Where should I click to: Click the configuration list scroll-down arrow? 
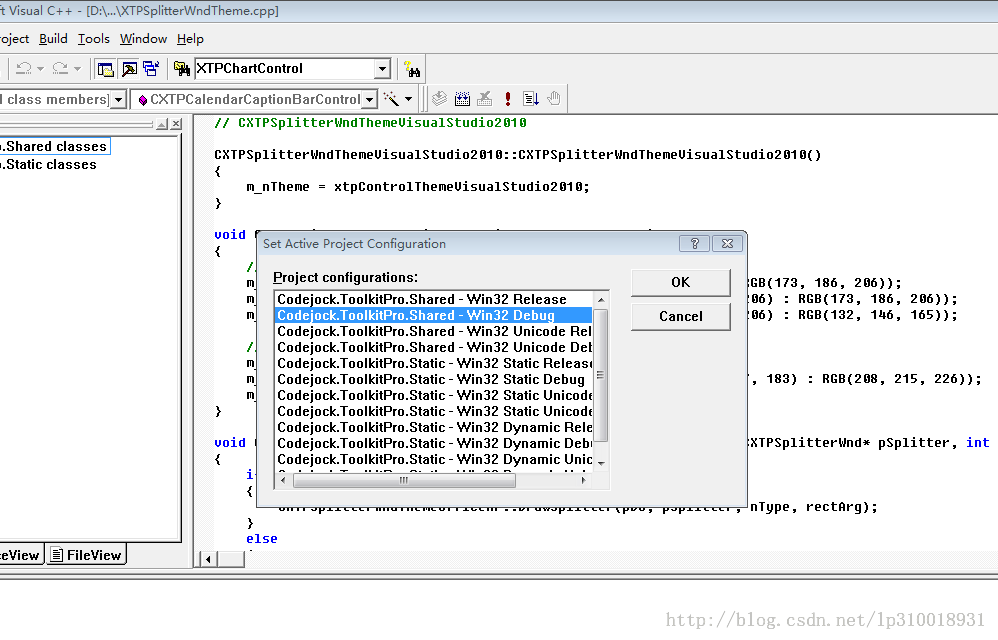601,463
